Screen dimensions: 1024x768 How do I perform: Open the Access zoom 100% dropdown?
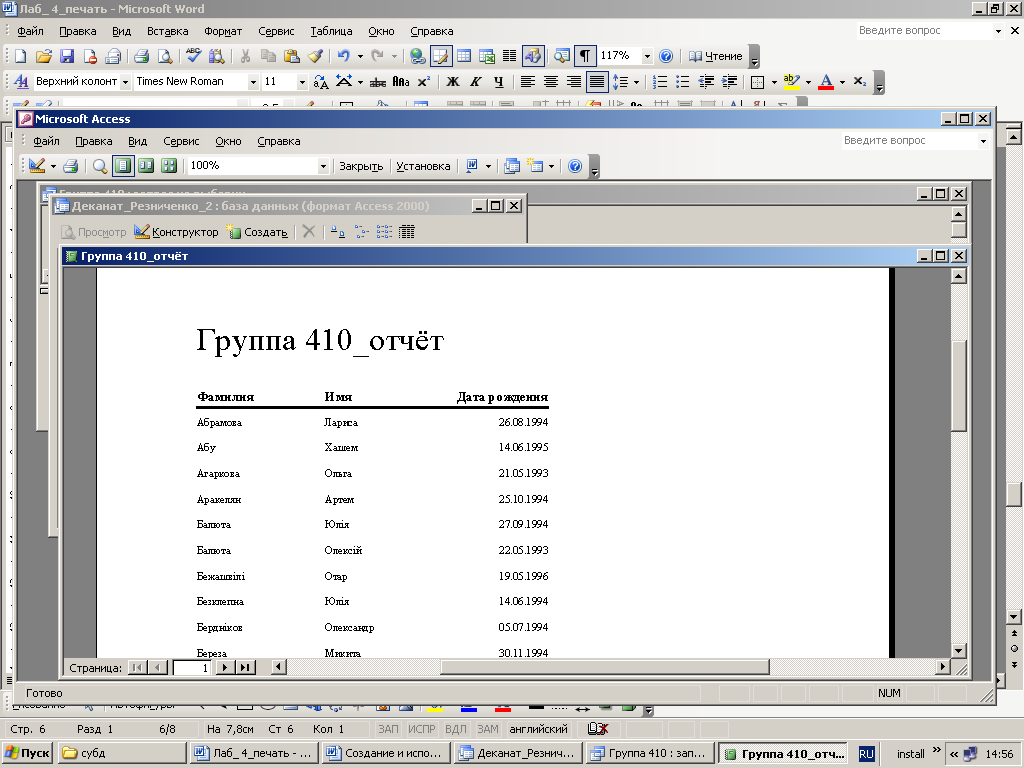pos(323,167)
